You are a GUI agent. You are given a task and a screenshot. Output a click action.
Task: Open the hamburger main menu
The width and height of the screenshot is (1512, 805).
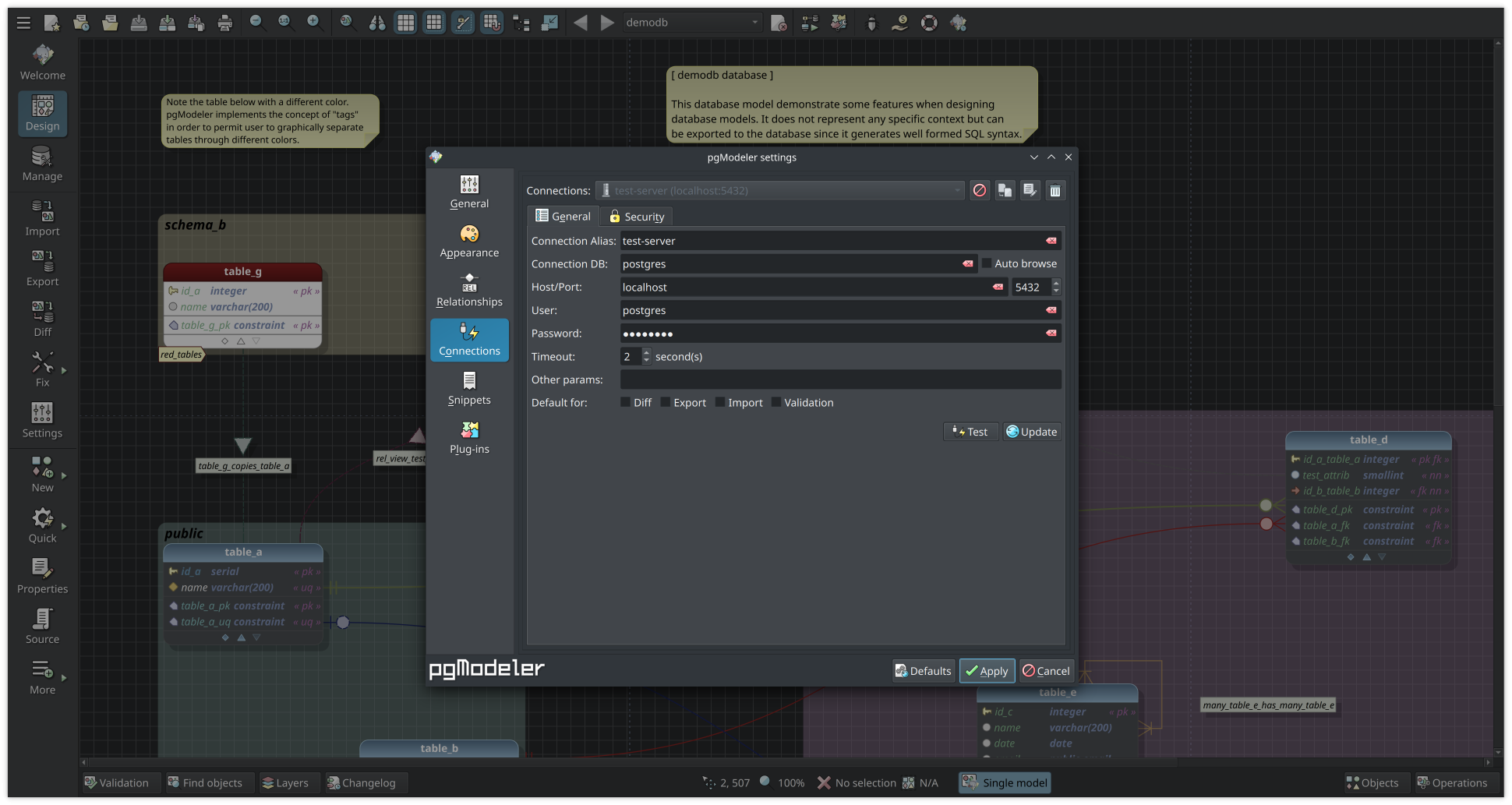pos(23,23)
